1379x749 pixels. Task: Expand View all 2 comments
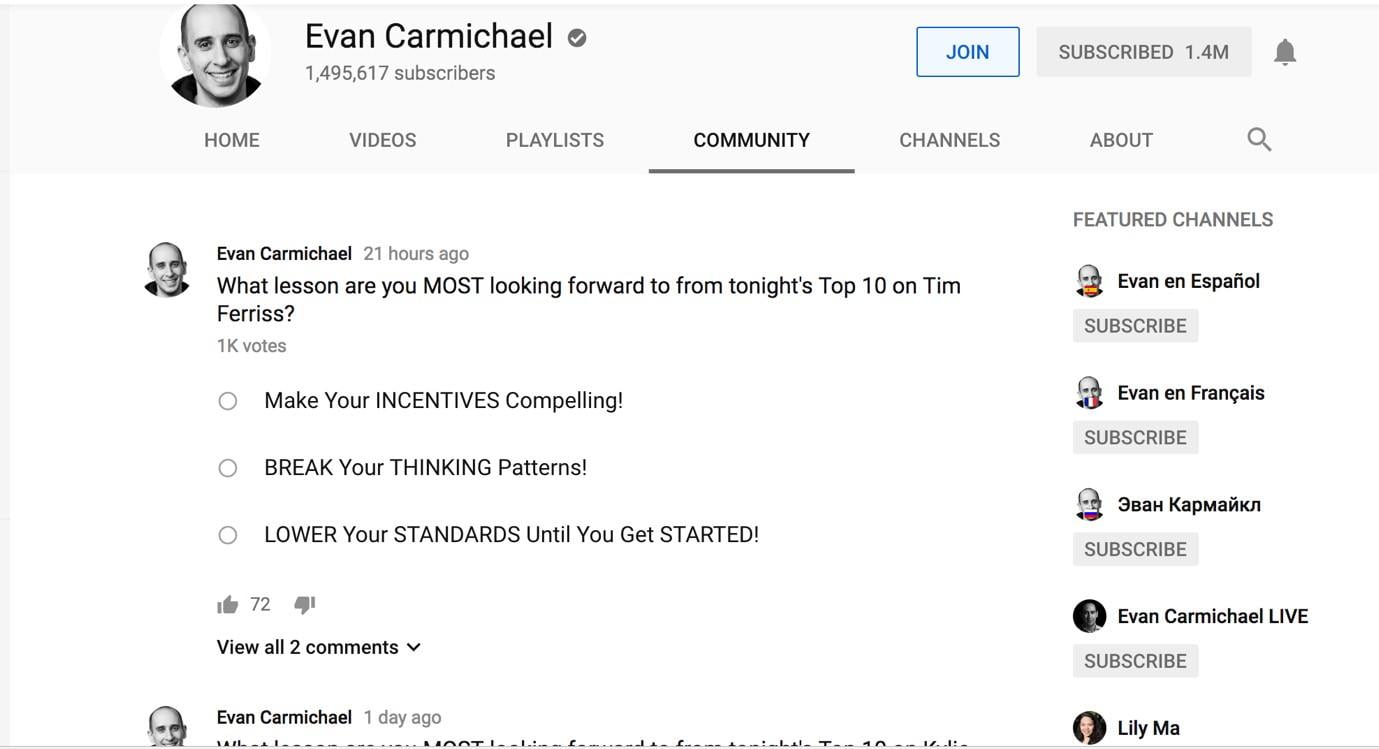(319, 647)
